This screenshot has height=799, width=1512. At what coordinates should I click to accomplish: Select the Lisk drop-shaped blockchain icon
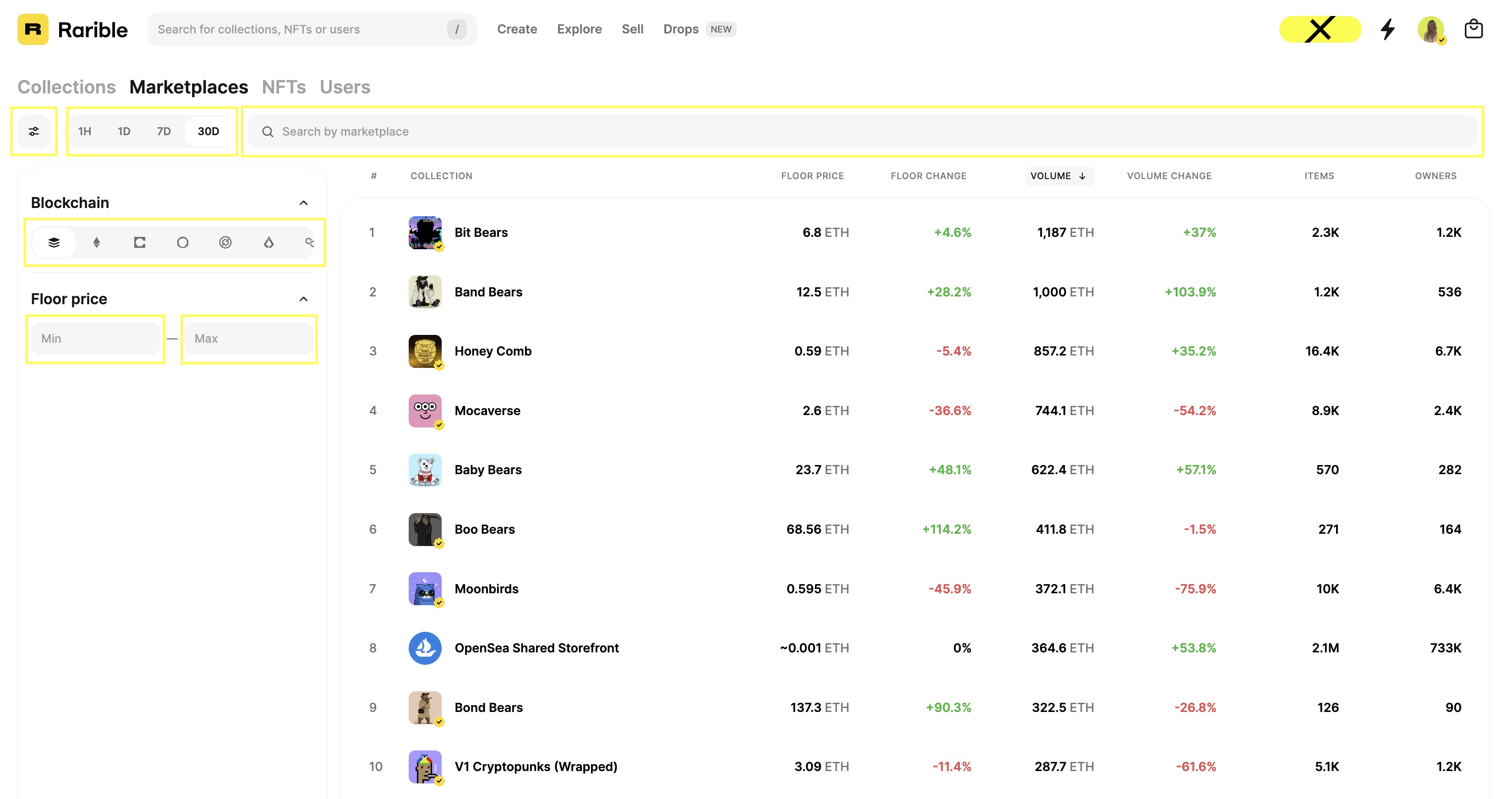(x=268, y=242)
